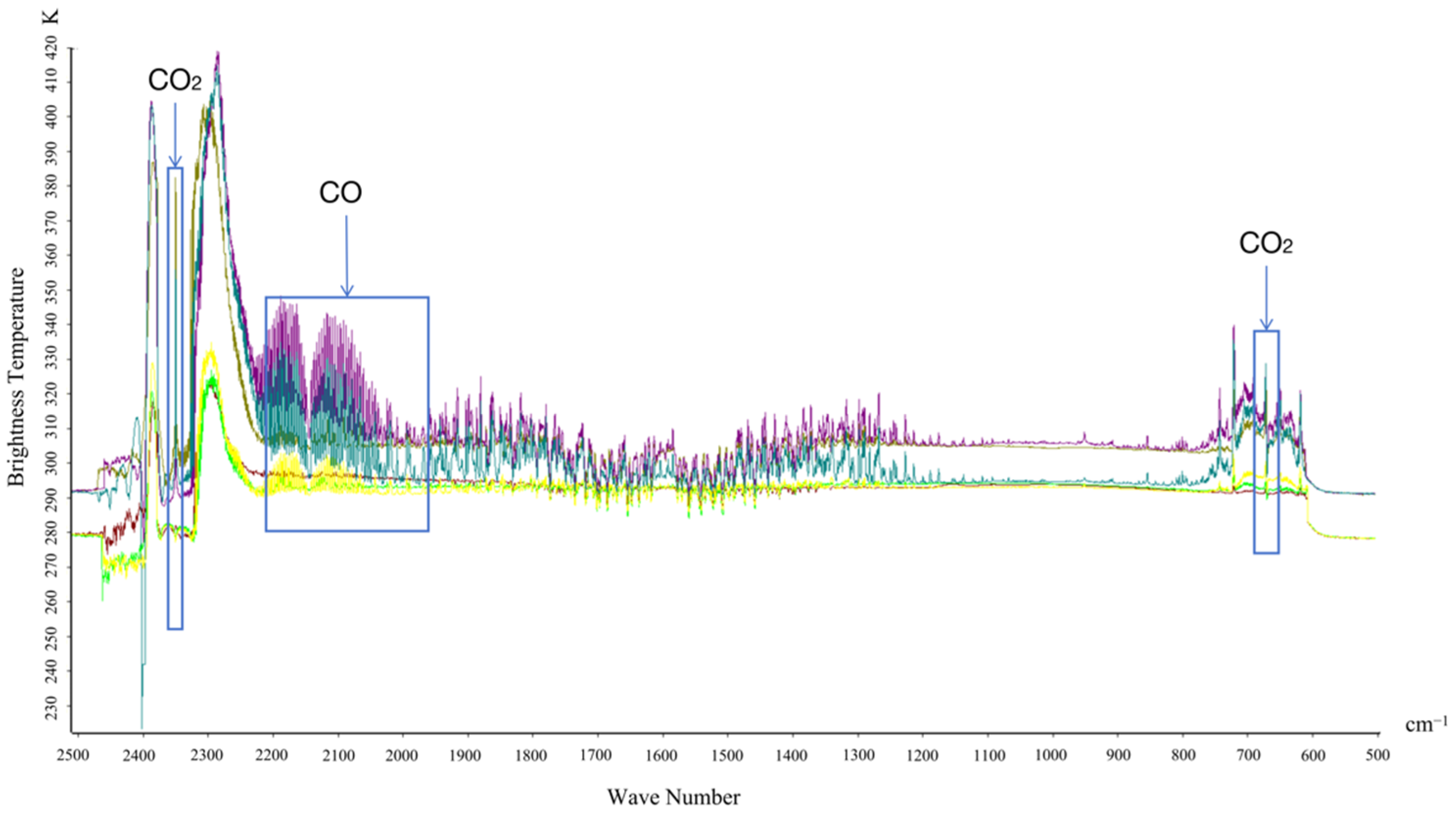Select the 2300 x-axis tick label
The width and height of the screenshot is (1456, 814).
pos(208,755)
